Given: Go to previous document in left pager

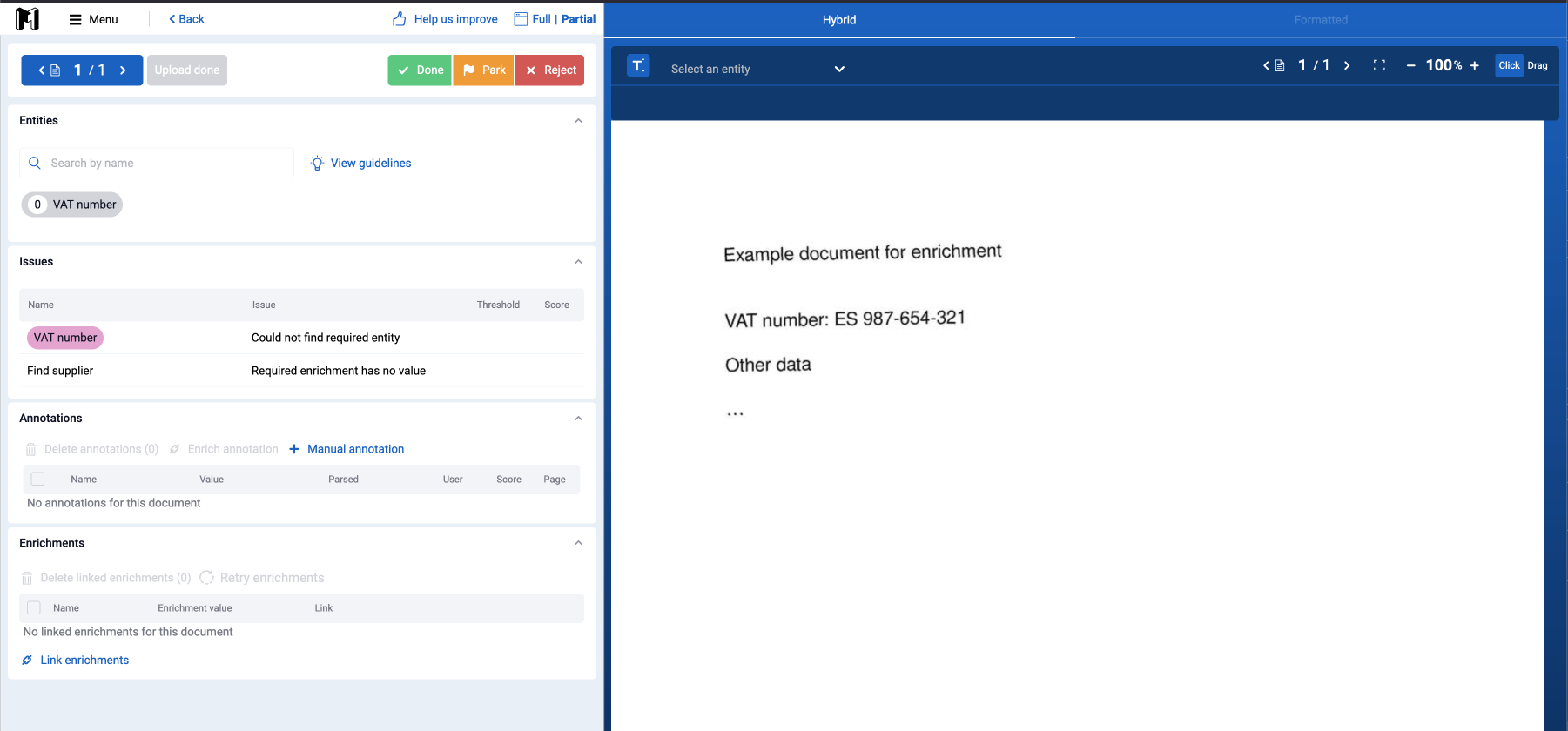Looking at the screenshot, I should click(x=41, y=70).
